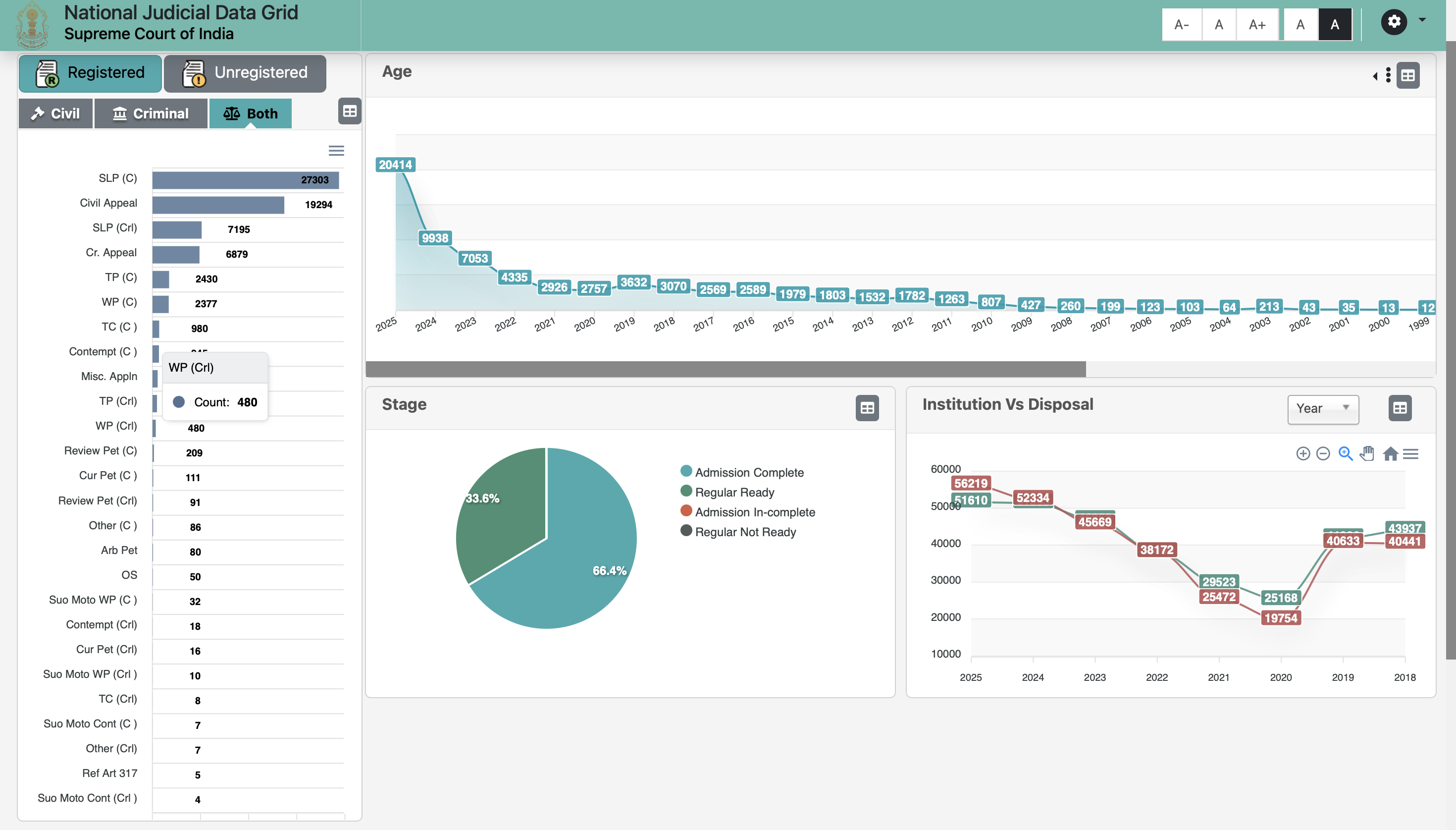Select the Criminal case type tab
1456x830 pixels.
pyautogui.click(x=151, y=113)
